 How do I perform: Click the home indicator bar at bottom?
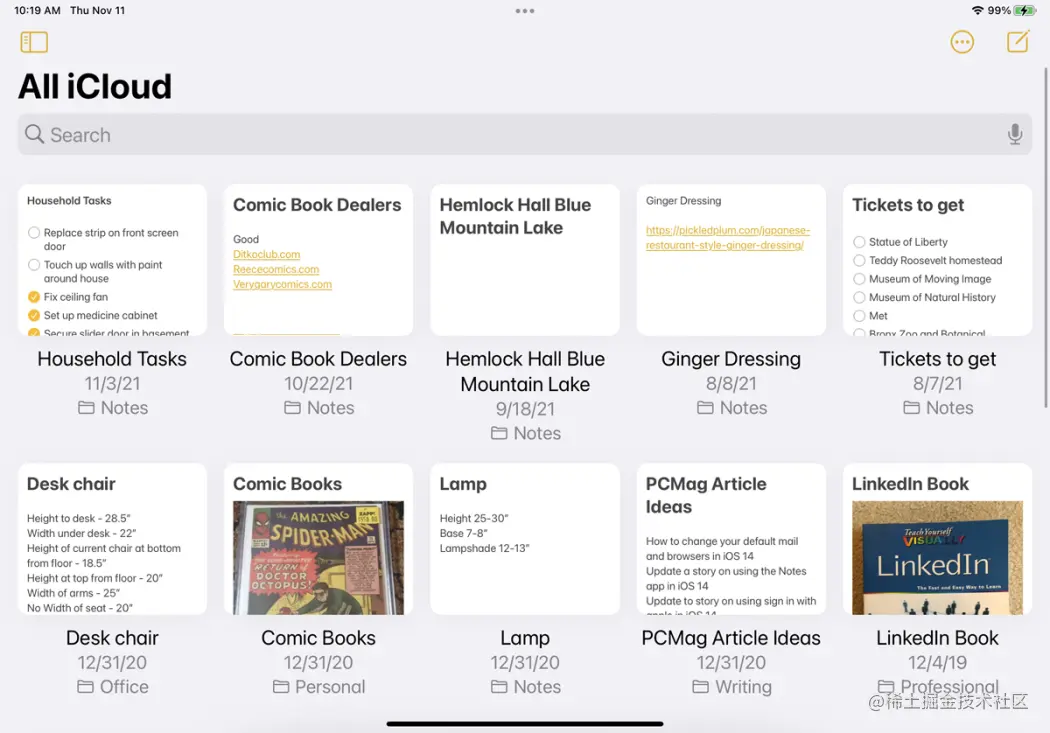[525, 724]
